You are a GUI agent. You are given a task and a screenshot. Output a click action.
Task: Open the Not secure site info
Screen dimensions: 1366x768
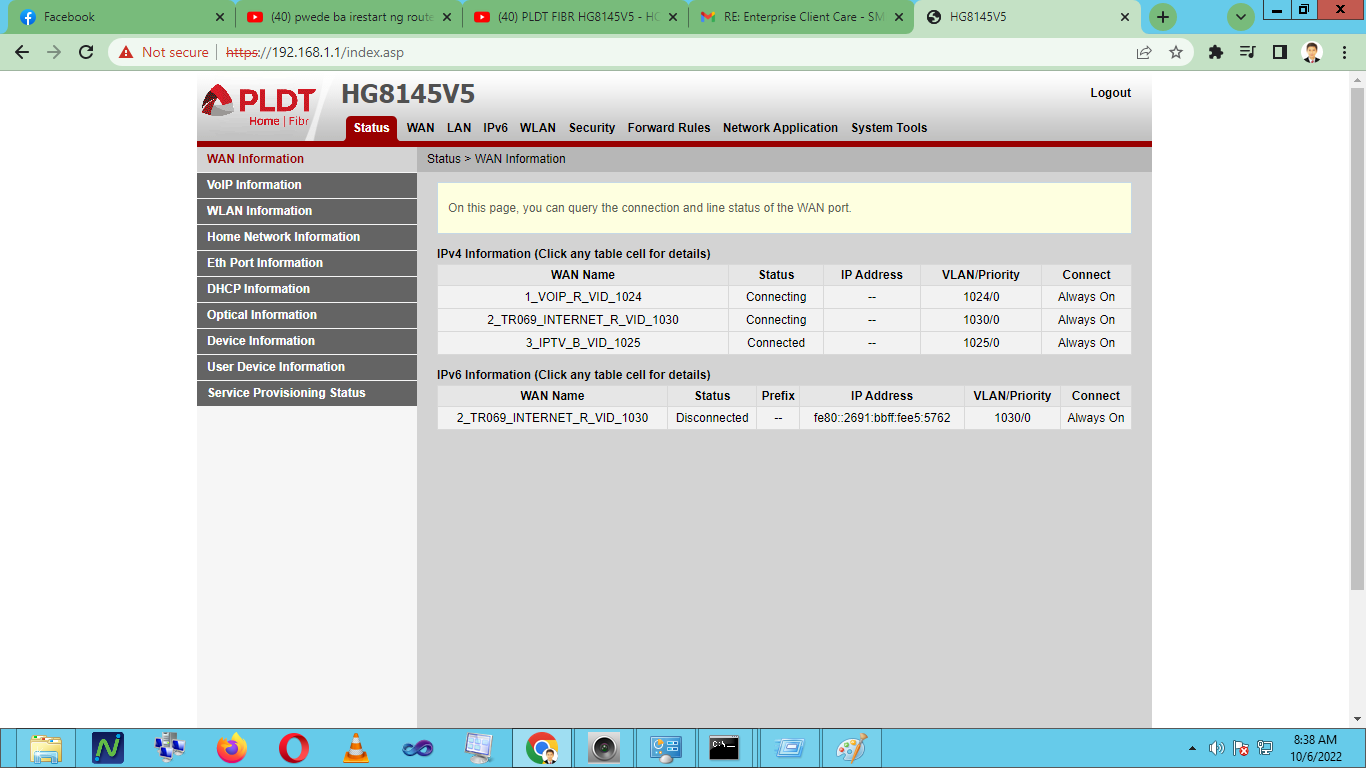coord(164,52)
